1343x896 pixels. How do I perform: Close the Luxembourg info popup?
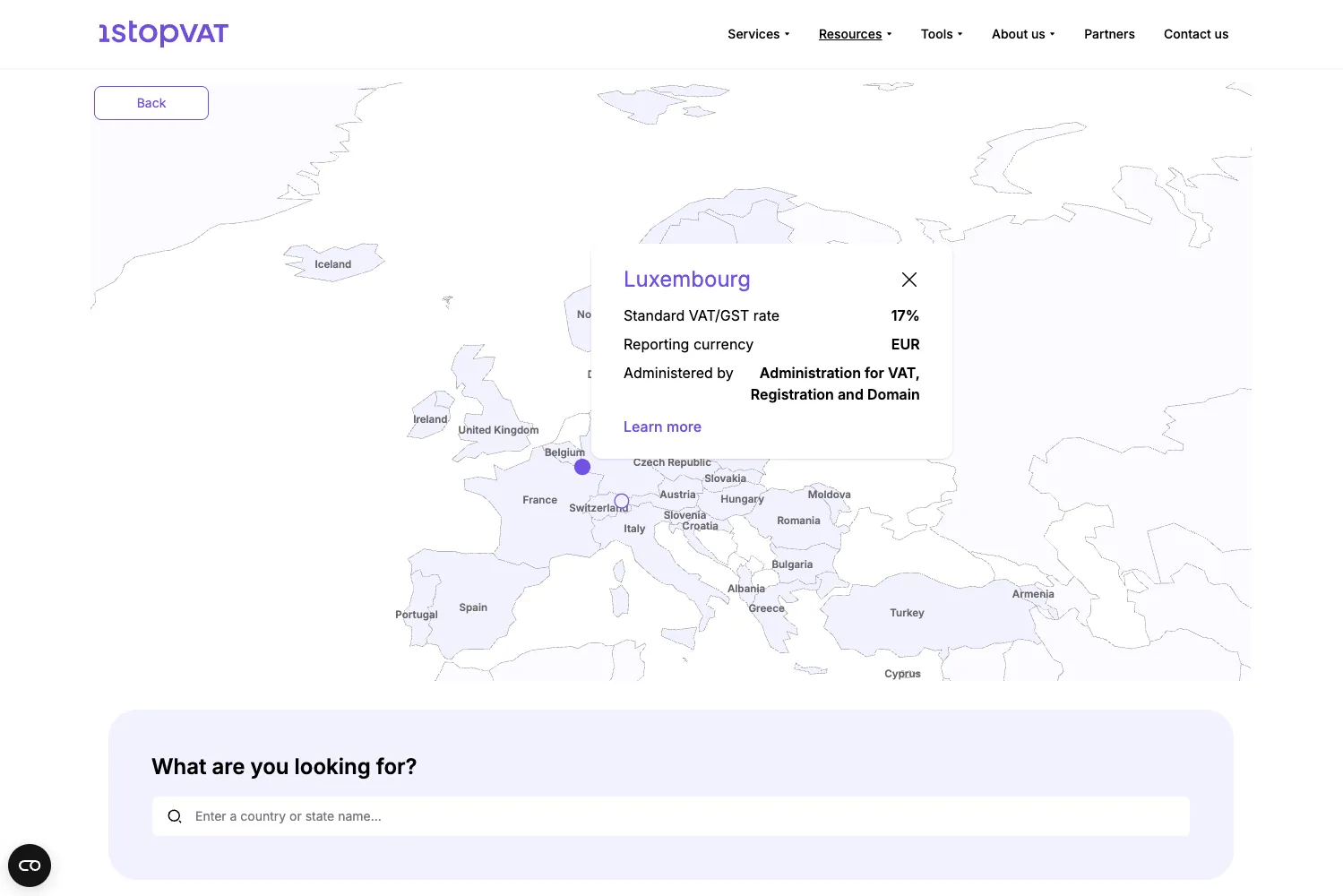(908, 280)
